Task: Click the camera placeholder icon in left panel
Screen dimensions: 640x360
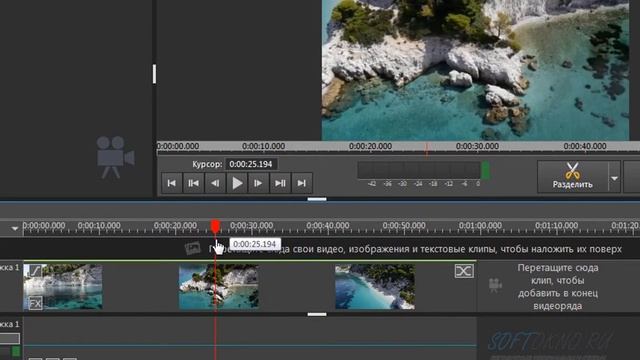Action: pos(116,157)
